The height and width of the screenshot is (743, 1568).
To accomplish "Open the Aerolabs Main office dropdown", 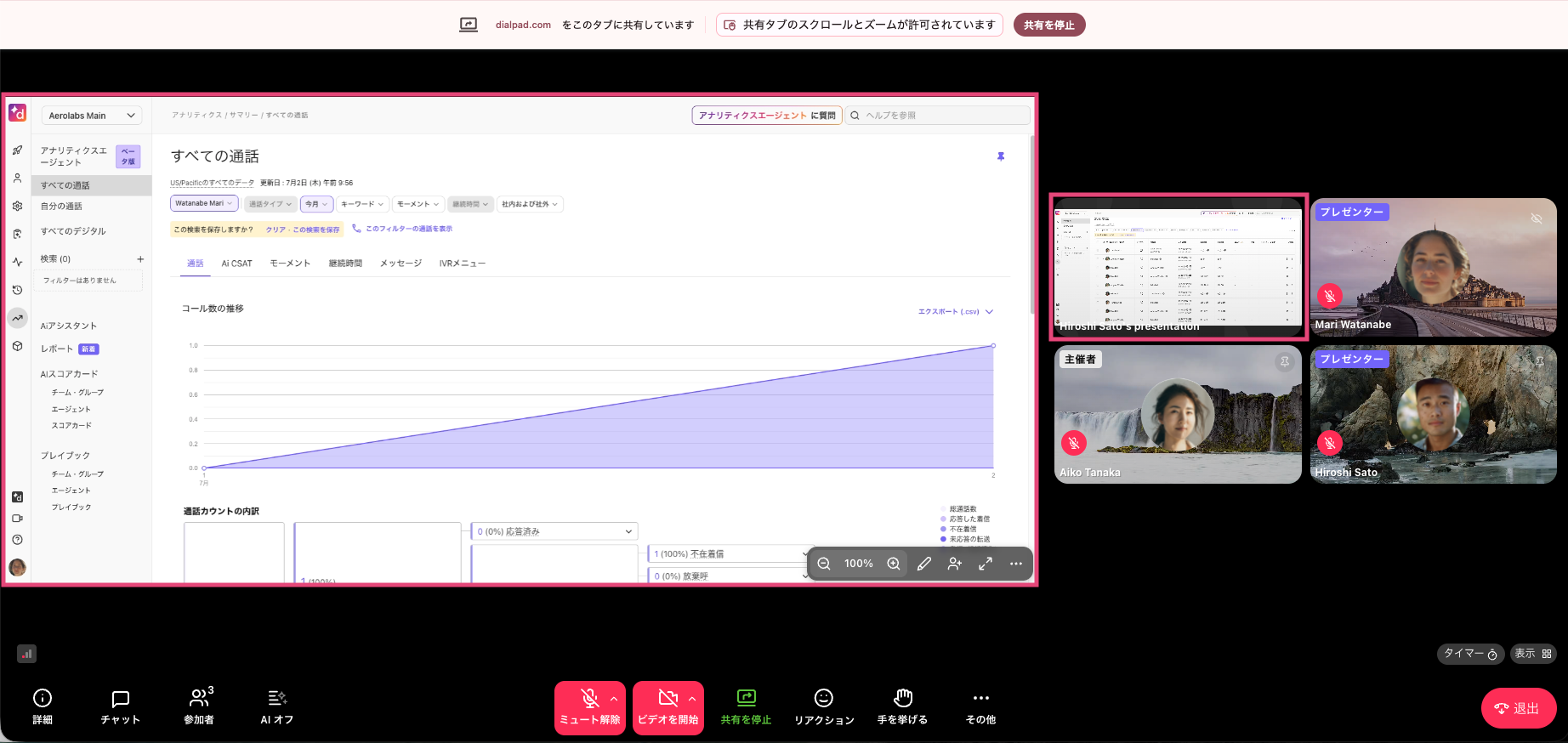I will (x=92, y=116).
